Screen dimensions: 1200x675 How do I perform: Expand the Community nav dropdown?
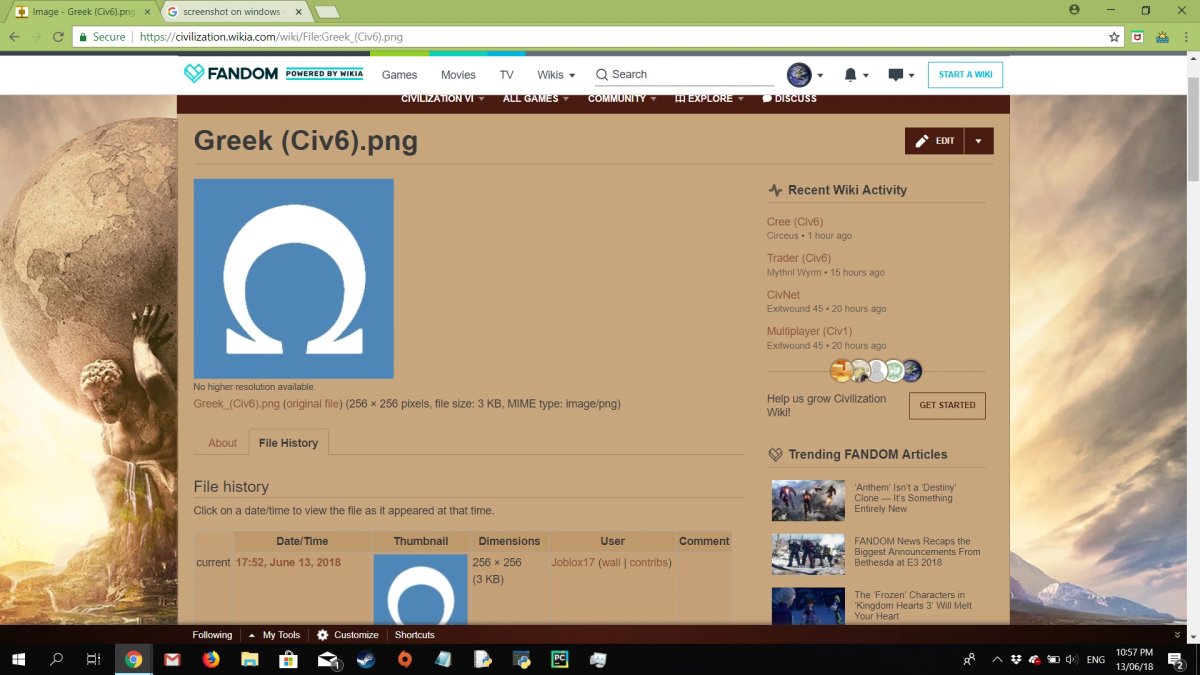coord(622,99)
